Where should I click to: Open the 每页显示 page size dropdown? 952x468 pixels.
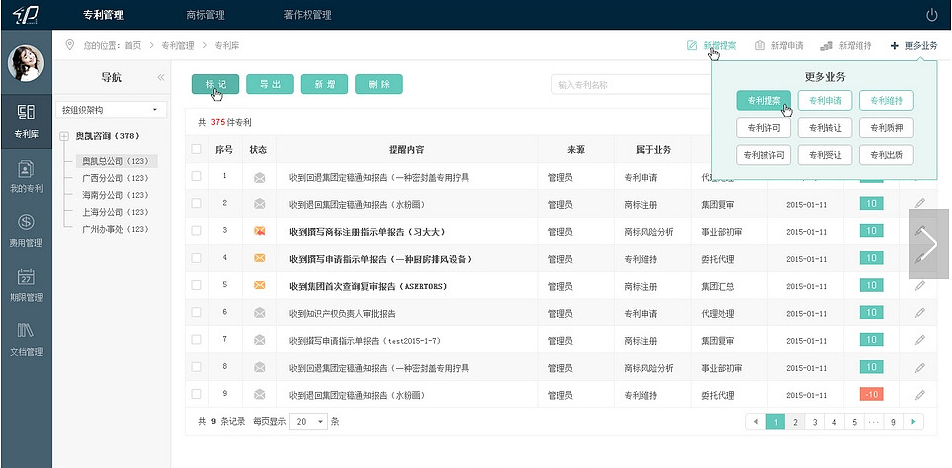pos(307,421)
